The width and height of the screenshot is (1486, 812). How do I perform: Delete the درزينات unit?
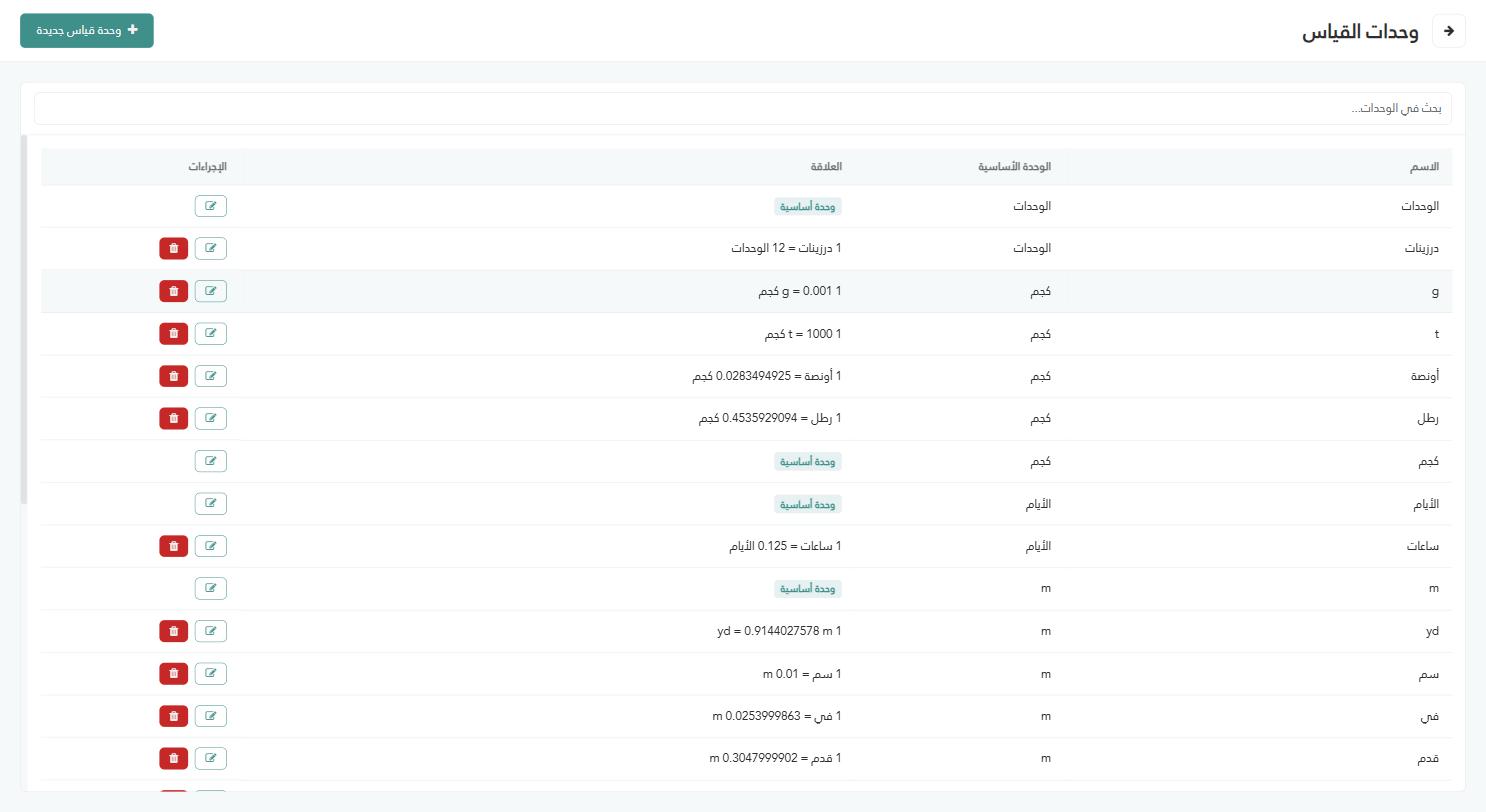point(174,248)
